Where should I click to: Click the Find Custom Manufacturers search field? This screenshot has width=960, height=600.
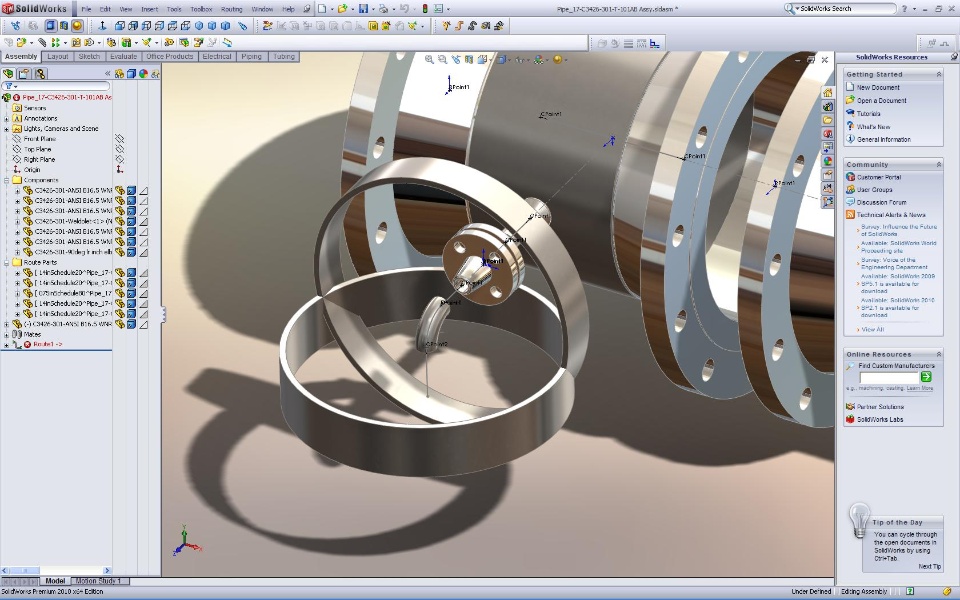click(x=889, y=377)
